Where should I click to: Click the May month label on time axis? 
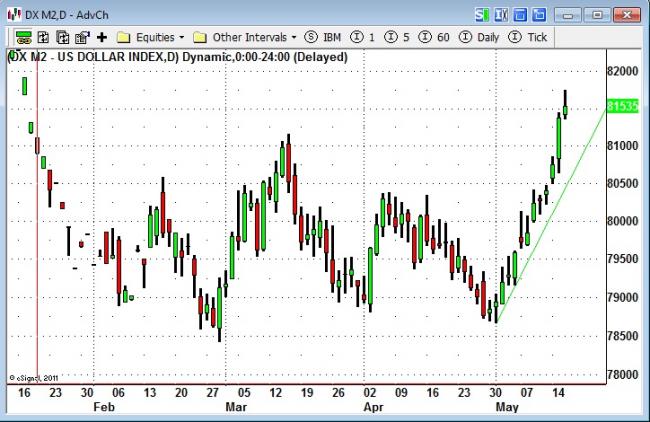[507, 407]
